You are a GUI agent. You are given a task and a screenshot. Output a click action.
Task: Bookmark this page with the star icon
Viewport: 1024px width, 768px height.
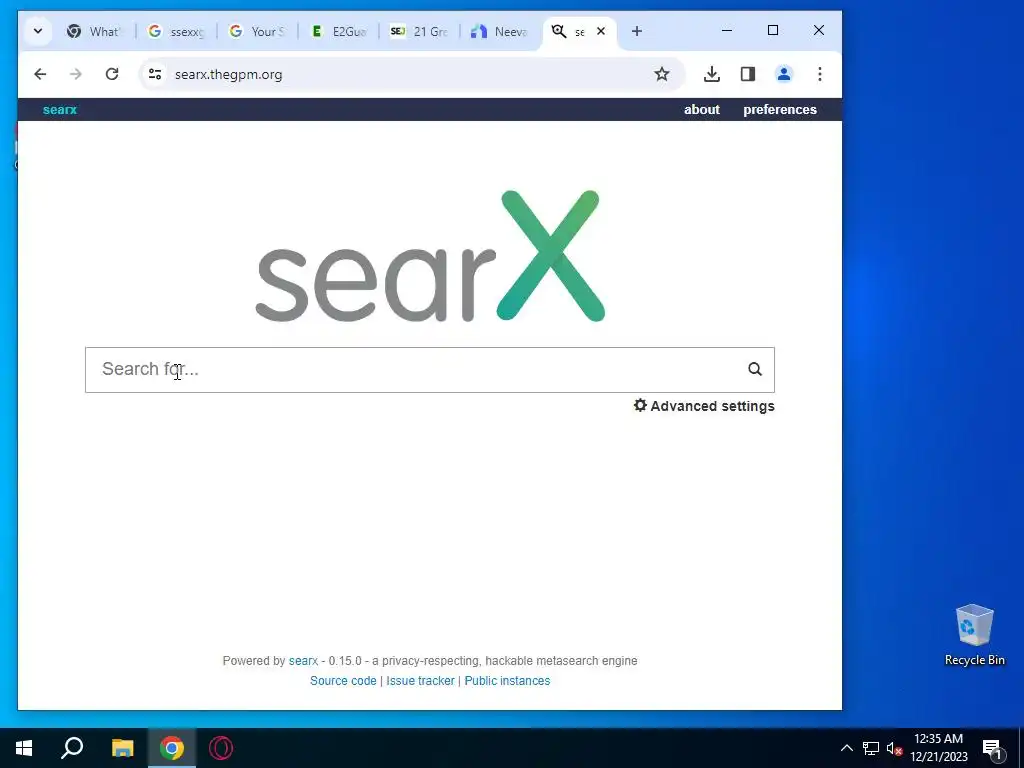coord(662,74)
